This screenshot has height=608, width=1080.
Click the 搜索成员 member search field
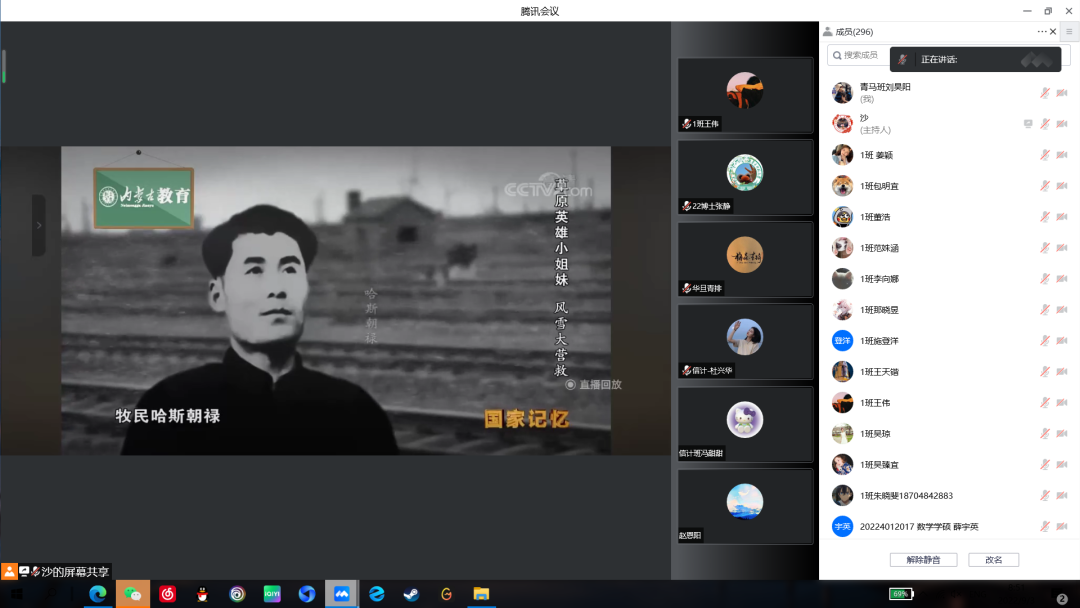click(x=860, y=55)
